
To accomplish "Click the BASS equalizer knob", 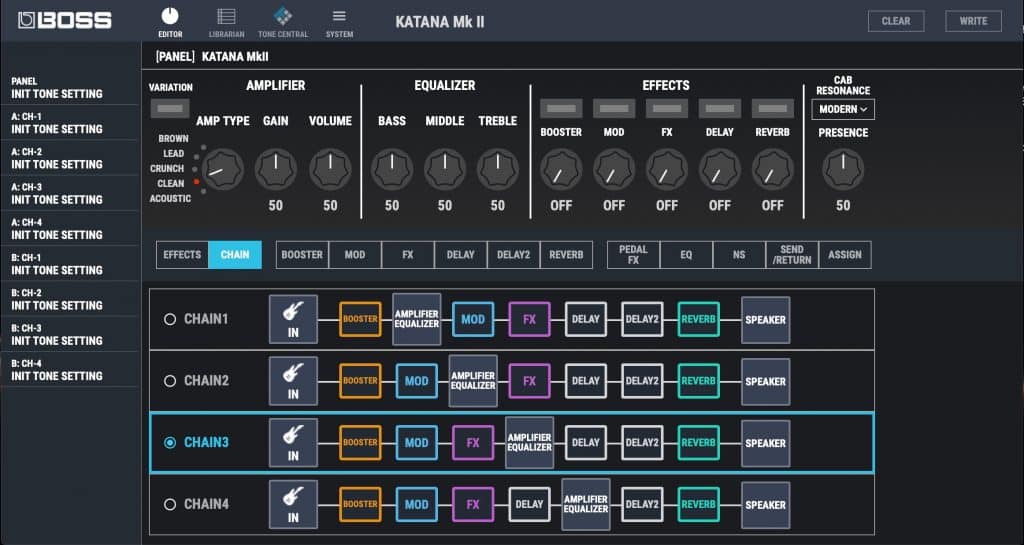I will click(392, 169).
